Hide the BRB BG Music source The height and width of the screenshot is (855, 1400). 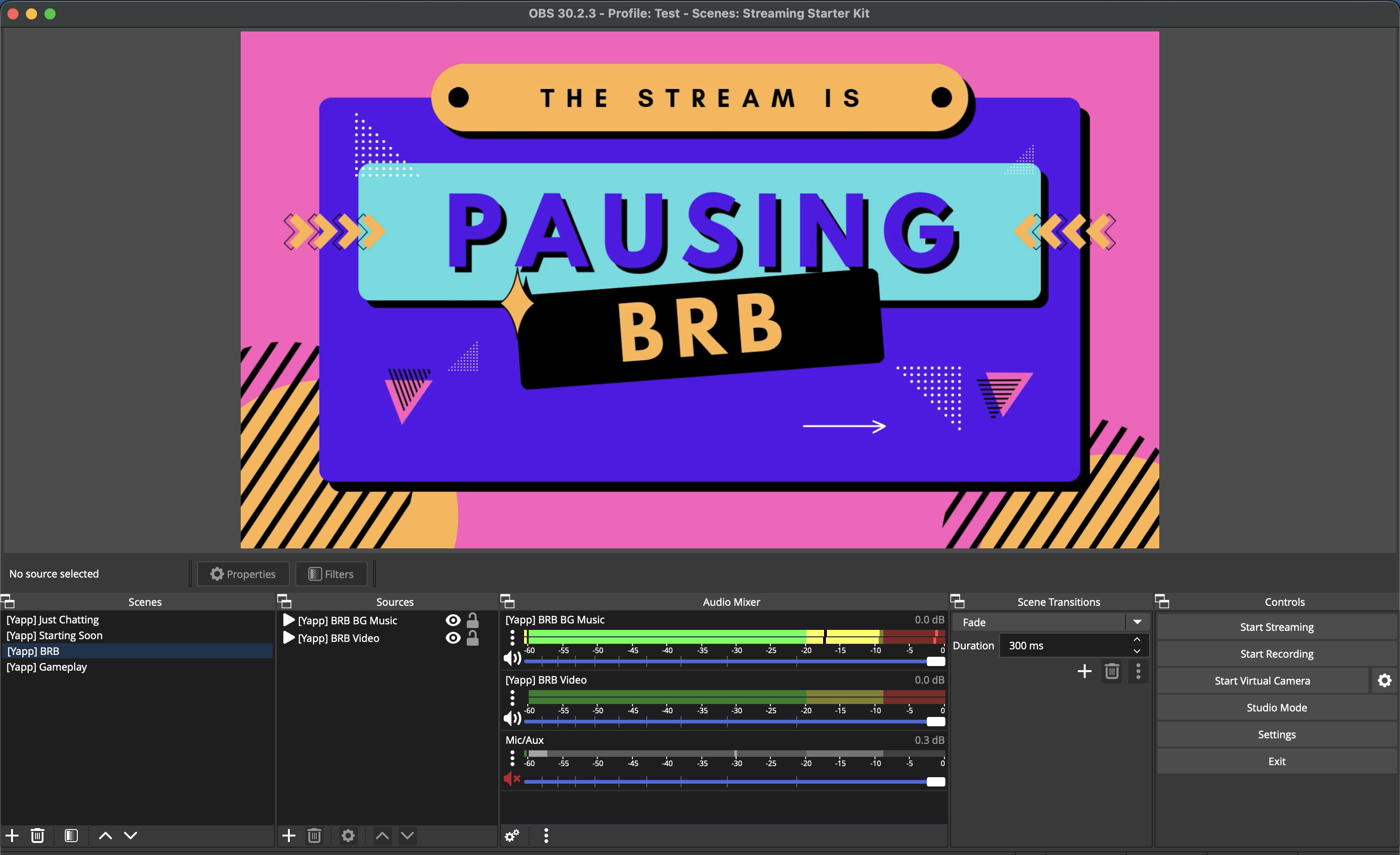453,620
